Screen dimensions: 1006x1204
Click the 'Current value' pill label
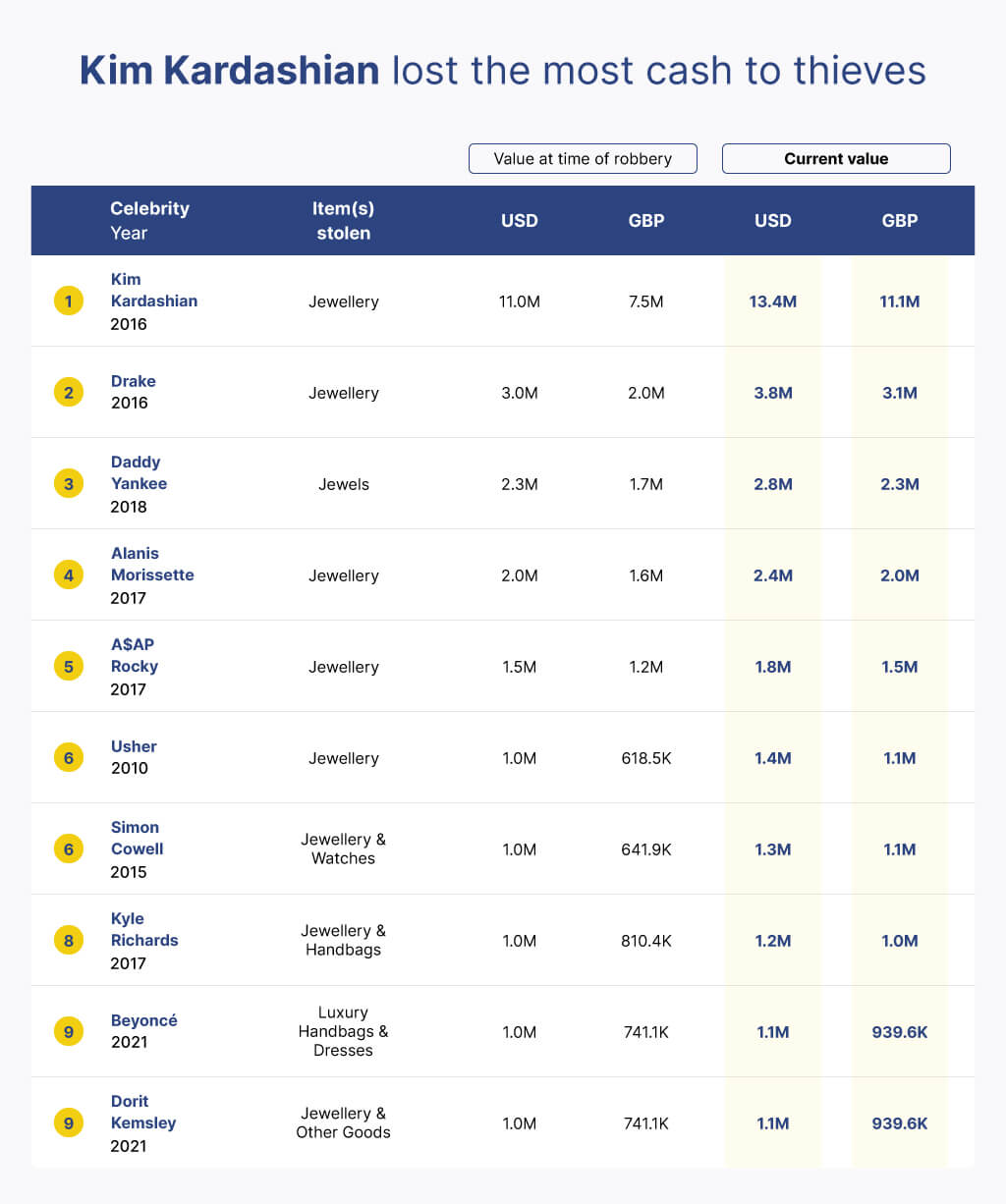coord(836,158)
